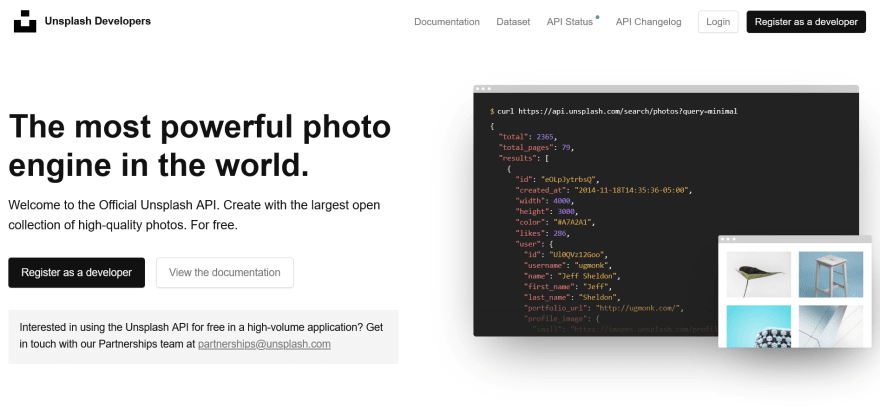Click the "portfolio_url" ugmonk.com line

click(x=604, y=308)
